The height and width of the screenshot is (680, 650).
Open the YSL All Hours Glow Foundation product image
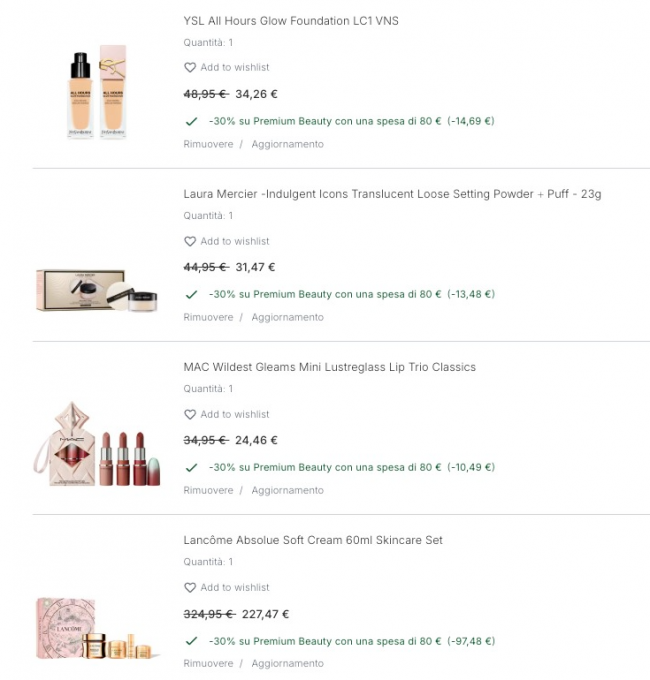[98, 92]
